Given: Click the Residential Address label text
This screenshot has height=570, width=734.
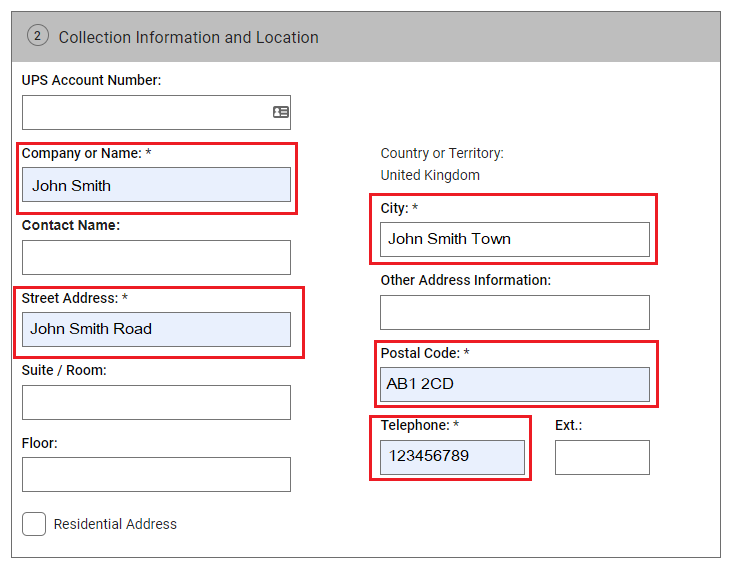Looking at the screenshot, I should [115, 524].
